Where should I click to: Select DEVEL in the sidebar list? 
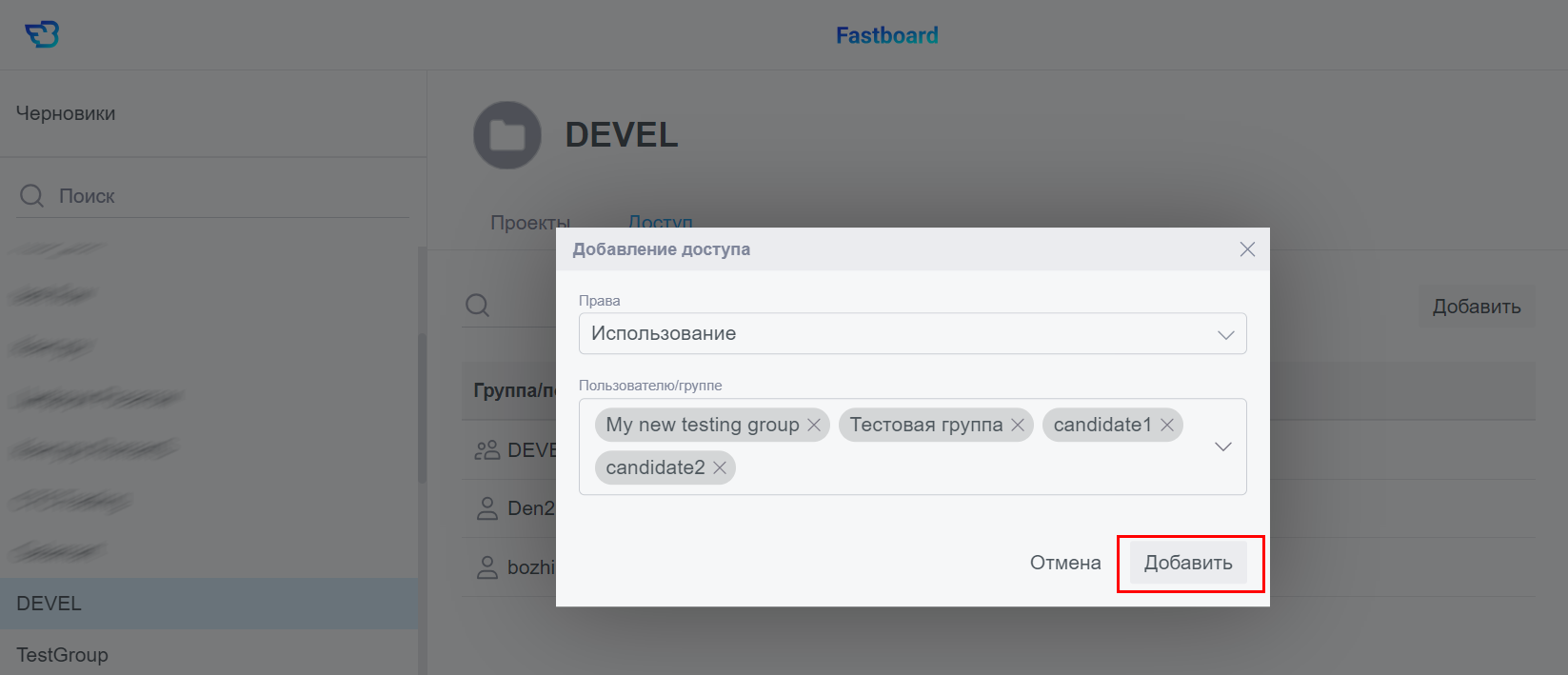pyautogui.click(x=50, y=604)
